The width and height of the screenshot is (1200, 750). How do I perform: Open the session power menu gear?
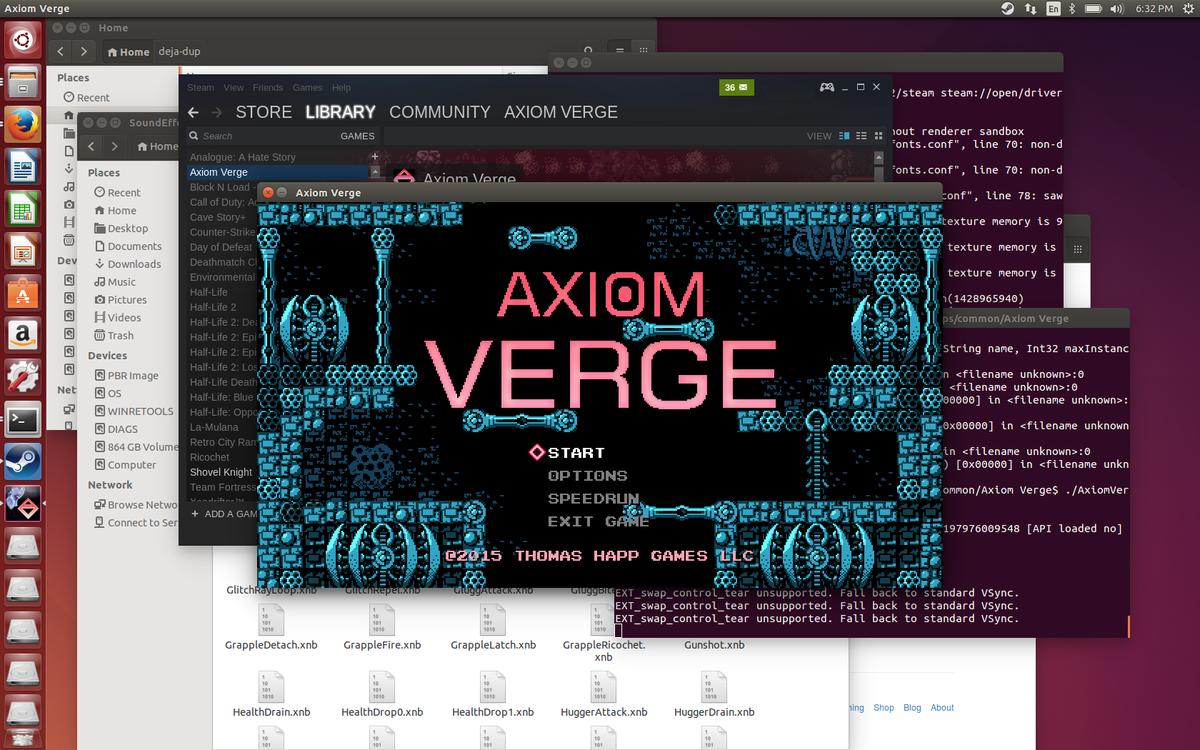[x=1187, y=8]
